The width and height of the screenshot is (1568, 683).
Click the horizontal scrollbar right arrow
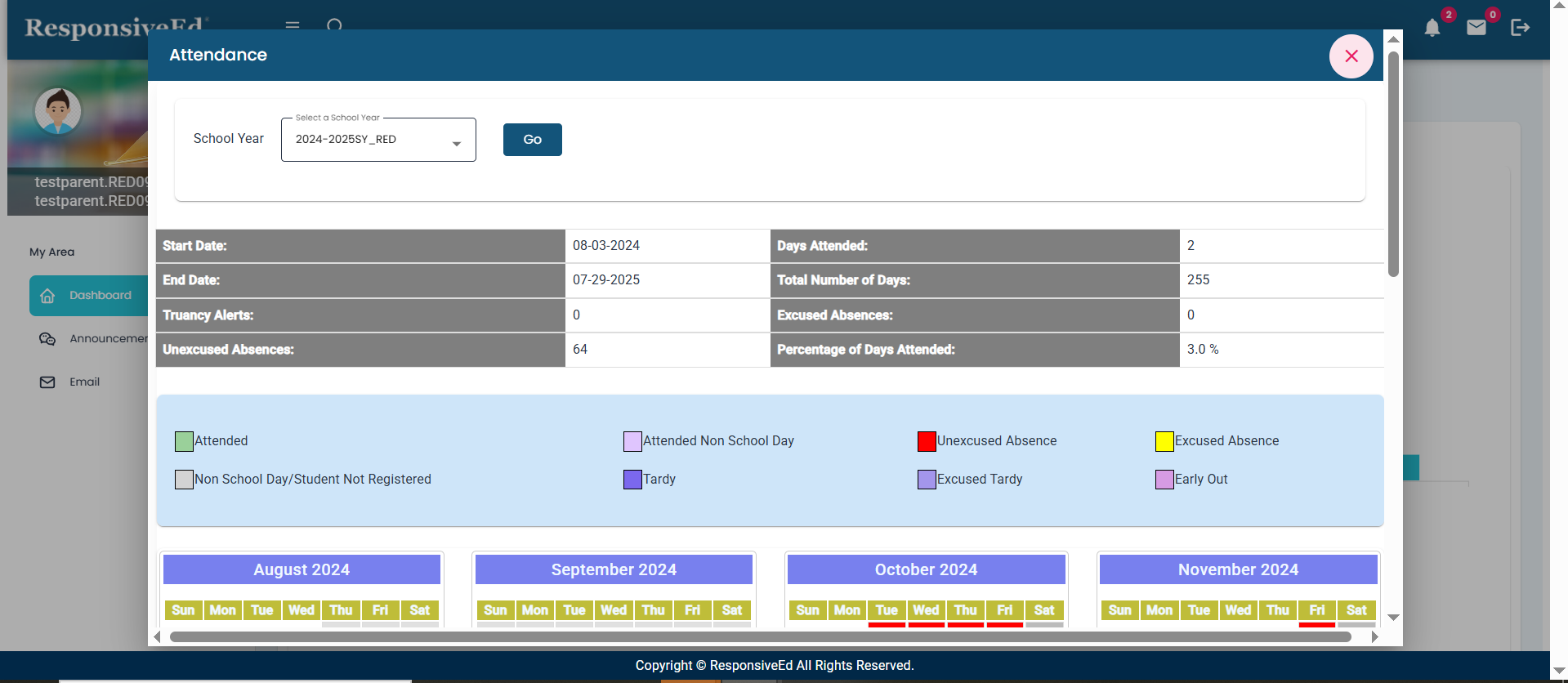click(1375, 636)
